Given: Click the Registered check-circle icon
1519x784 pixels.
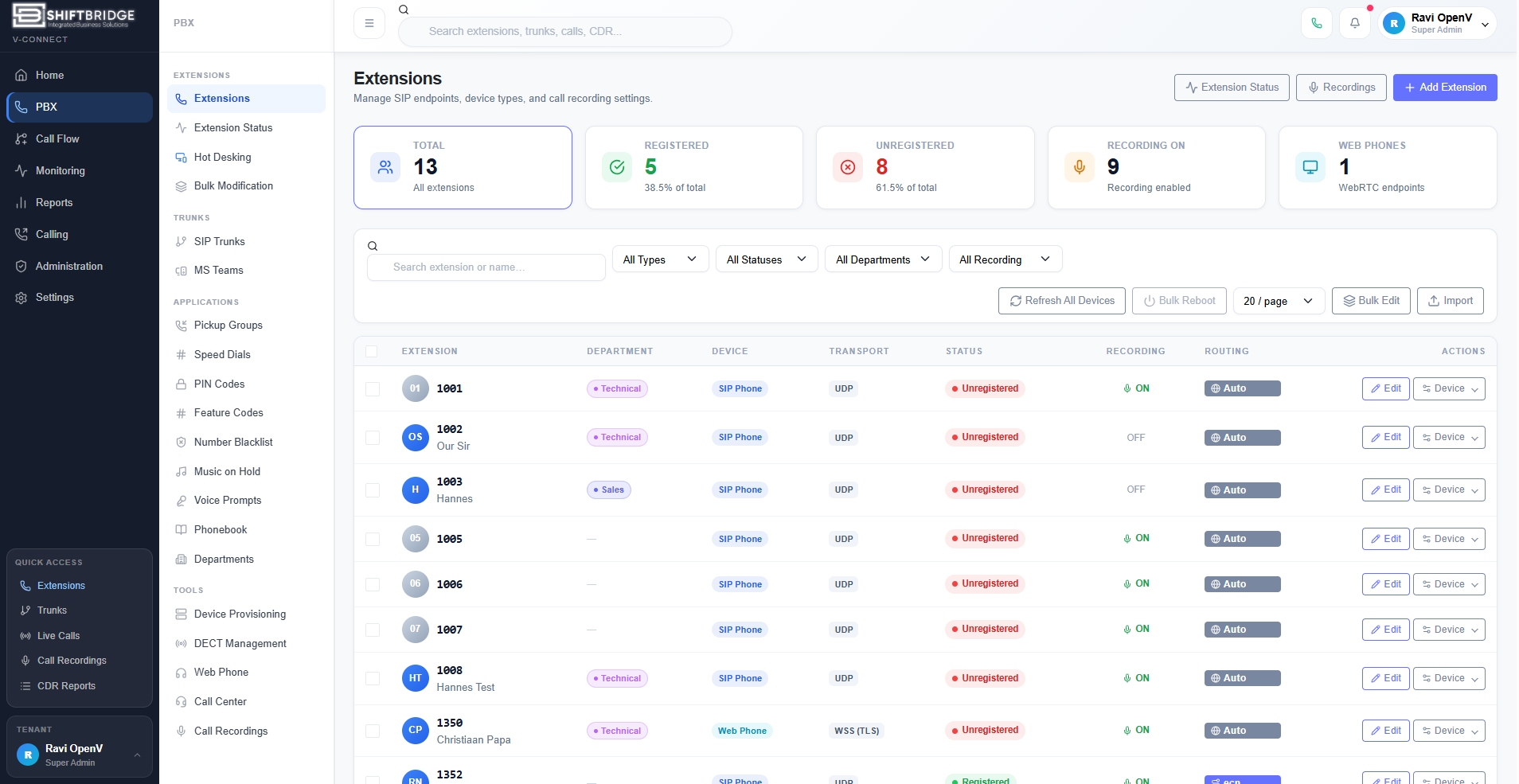Looking at the screenshot, I should click(x=617, y=167).
